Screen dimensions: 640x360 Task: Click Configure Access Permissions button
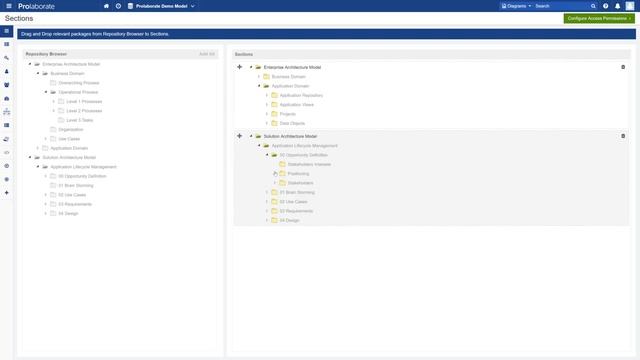[599, 18]
